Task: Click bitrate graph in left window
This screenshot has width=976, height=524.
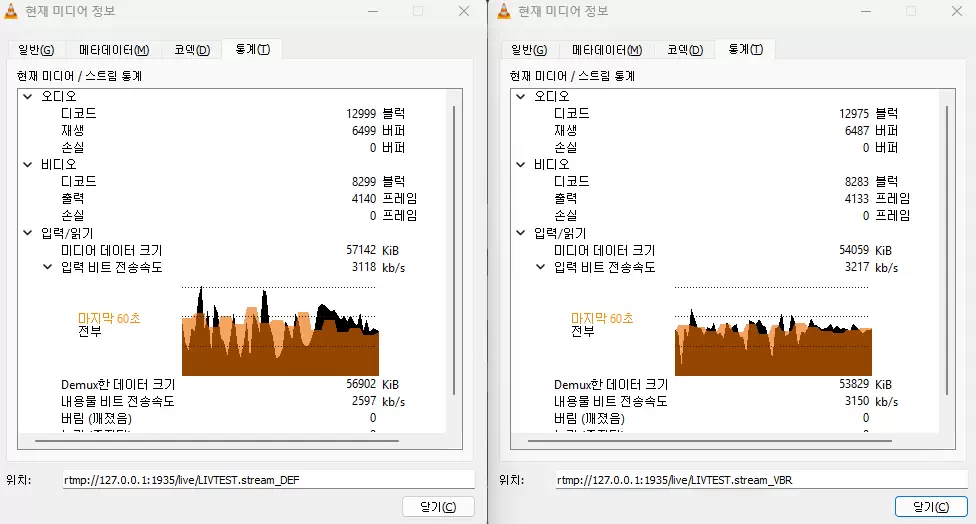Action: click(x=280, y=330)
